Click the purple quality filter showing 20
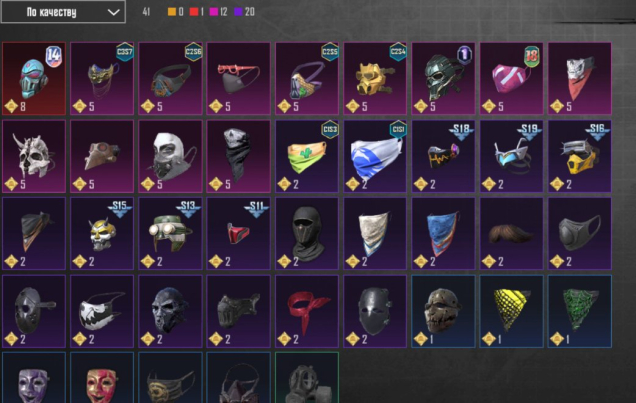This screenshot has width=636, height=403. pyautogui.click(x=245, y=12)
